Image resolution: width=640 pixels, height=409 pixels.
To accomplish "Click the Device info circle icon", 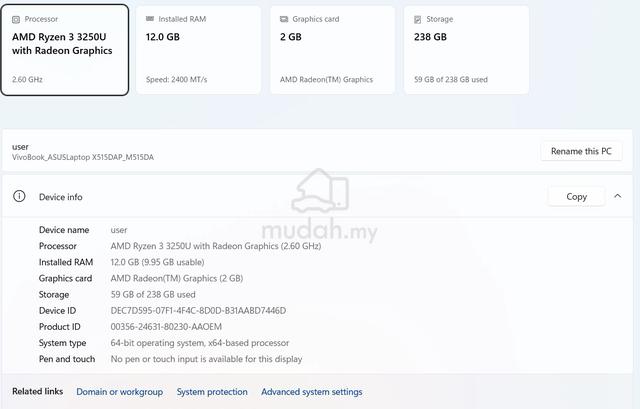I will (19, 196).
